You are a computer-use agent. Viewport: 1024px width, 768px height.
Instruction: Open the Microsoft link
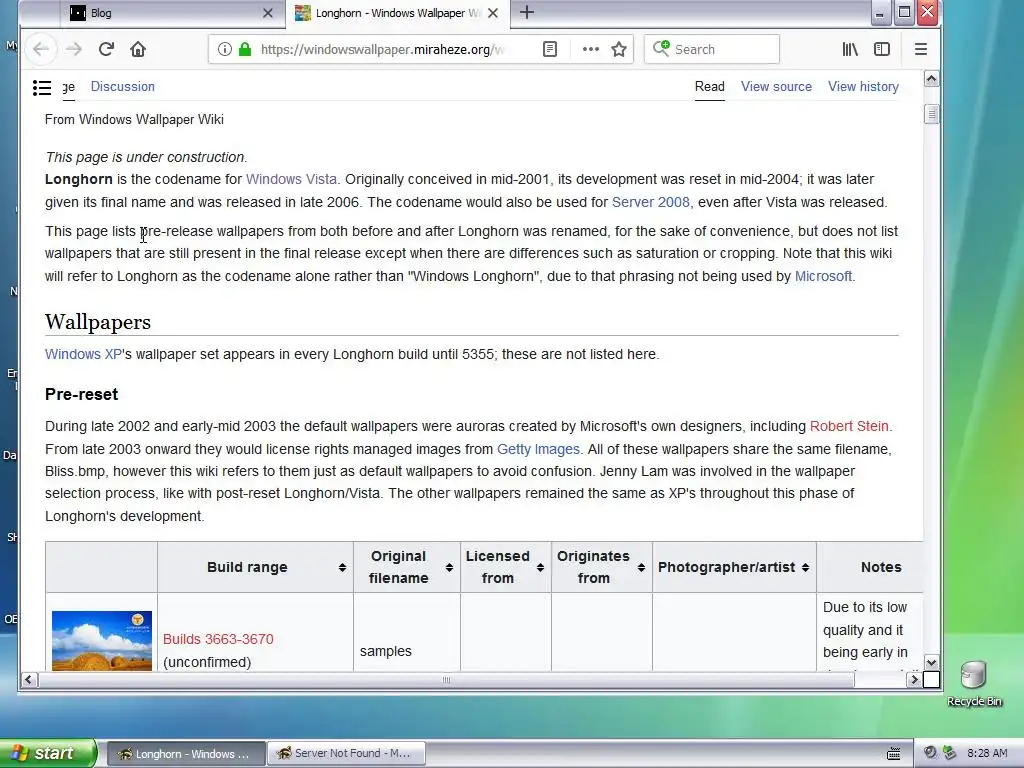[x=823, y=276]
